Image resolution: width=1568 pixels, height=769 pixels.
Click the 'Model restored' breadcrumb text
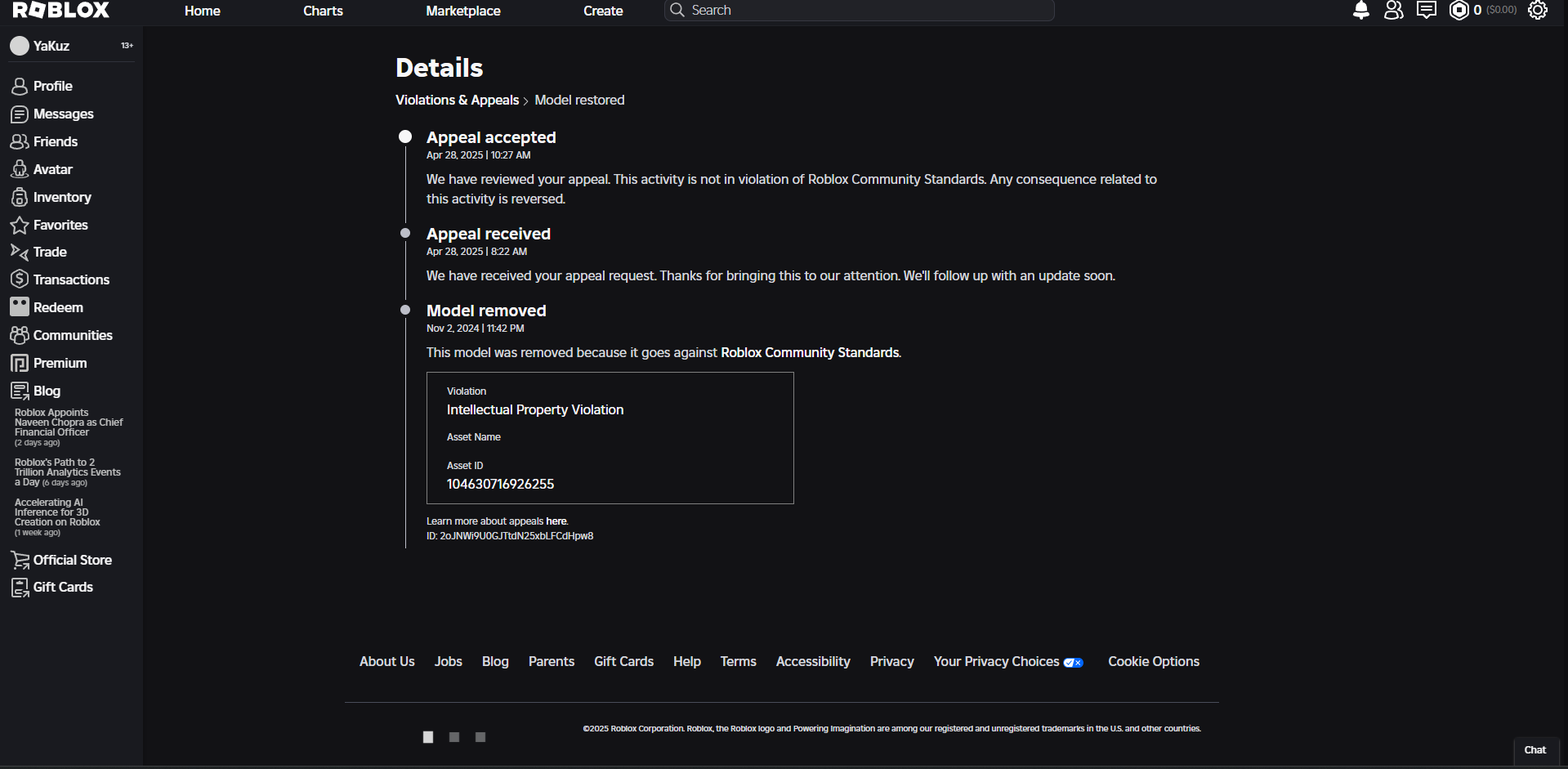(x=579, y=100)
